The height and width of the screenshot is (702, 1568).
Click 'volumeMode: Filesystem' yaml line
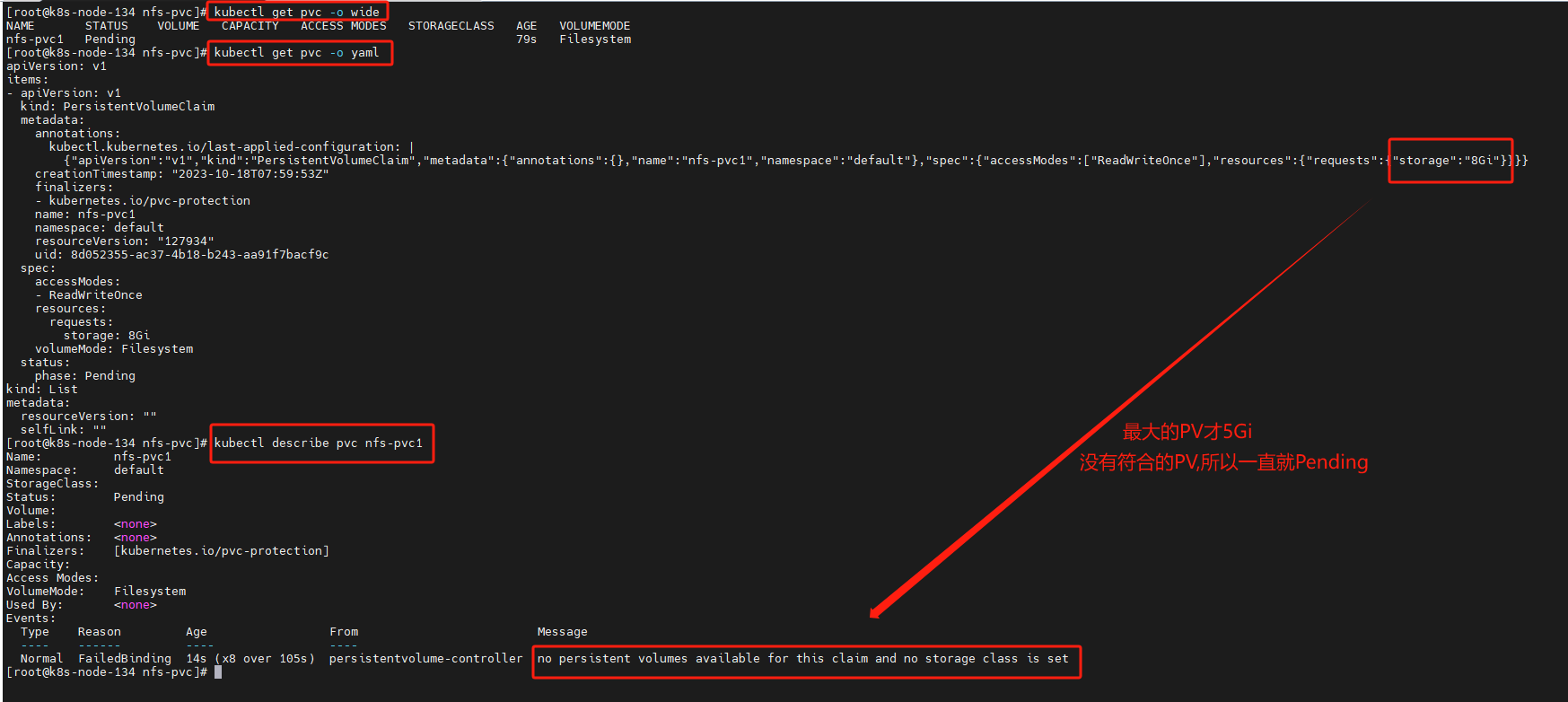tap(114, 348)
